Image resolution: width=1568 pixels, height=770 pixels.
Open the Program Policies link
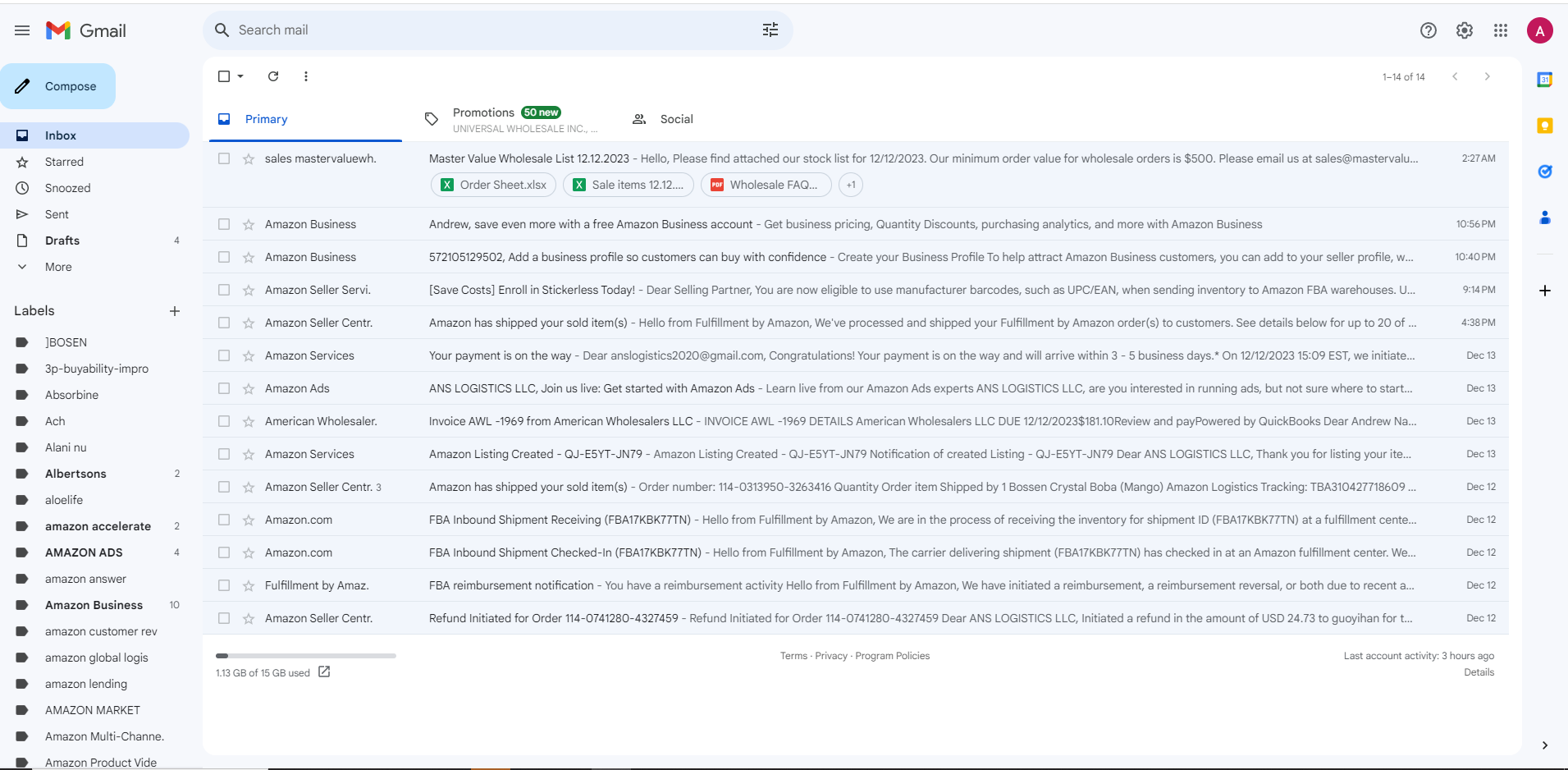pyautogui.click(x=893, y=656)
